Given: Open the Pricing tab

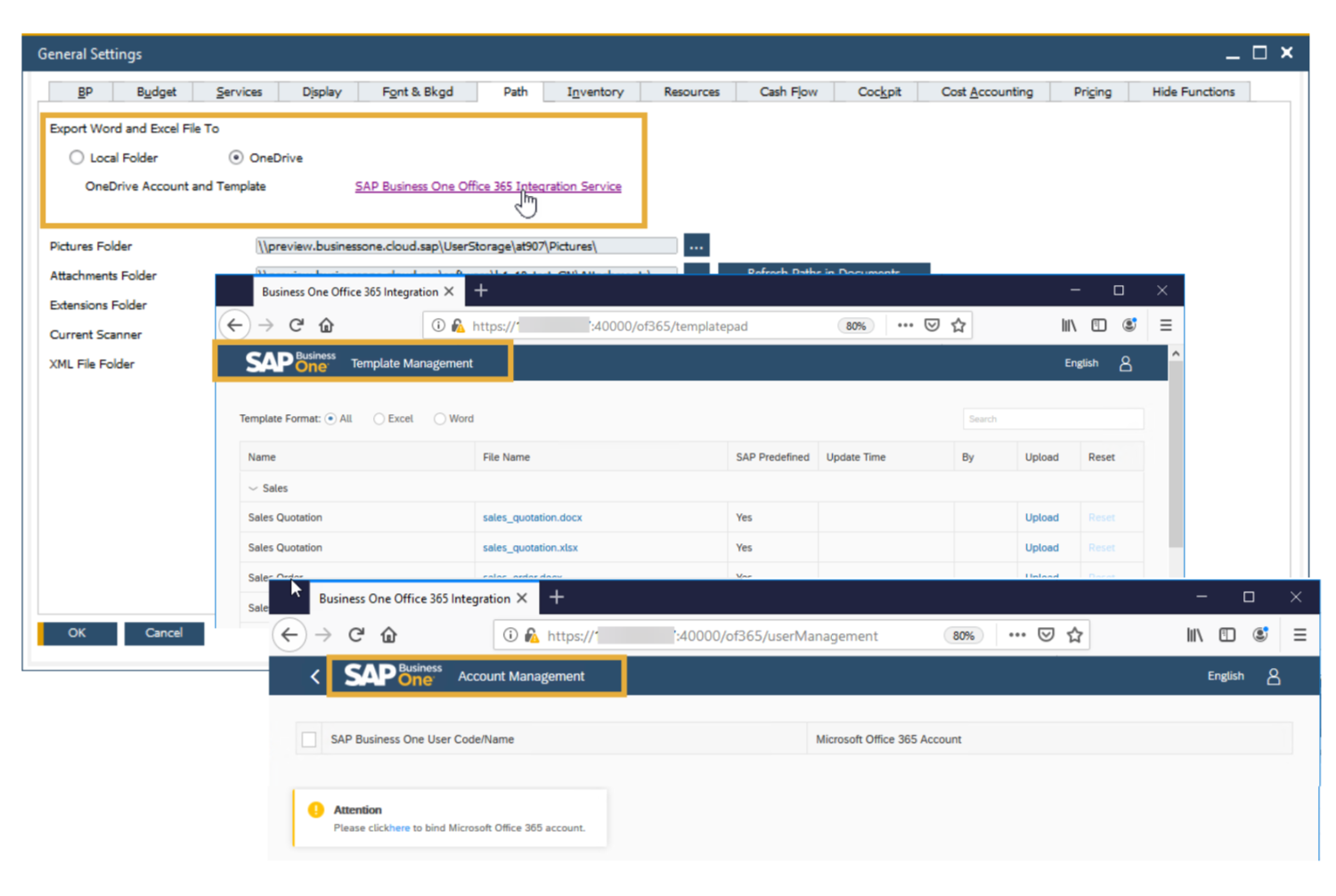Looking at the screenshot, I should [x=1092, y=92].
